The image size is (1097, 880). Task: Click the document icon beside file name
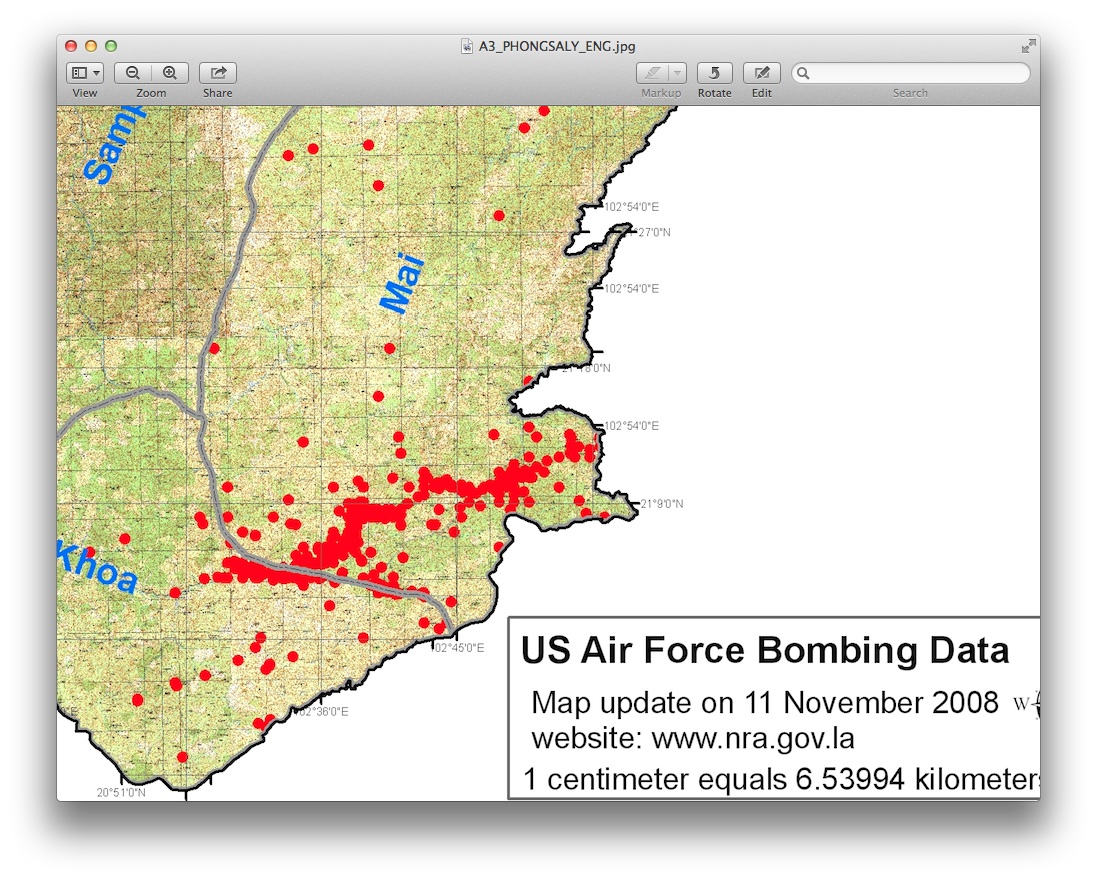(467, 46)
